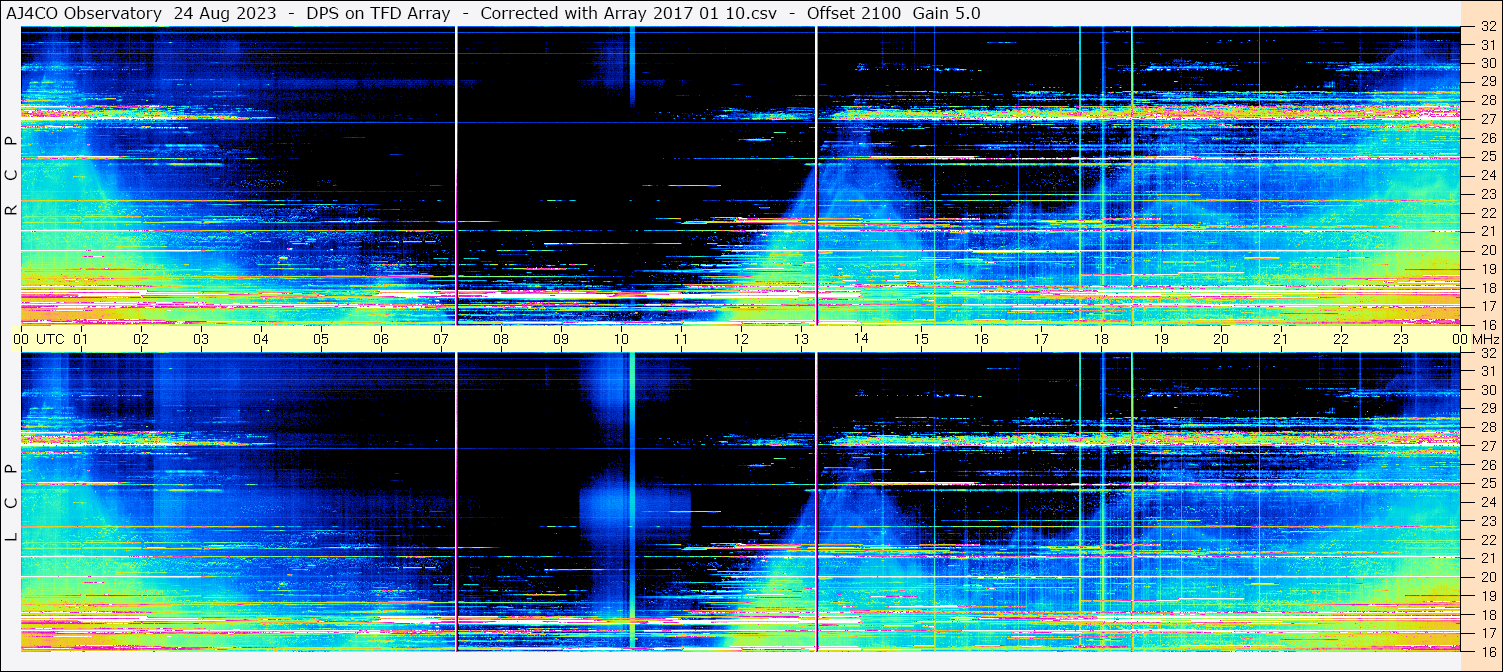Select hour mark 18 on the UTC axis
This screenshot has height=672, width=1503.
(x=1101, y=339)
